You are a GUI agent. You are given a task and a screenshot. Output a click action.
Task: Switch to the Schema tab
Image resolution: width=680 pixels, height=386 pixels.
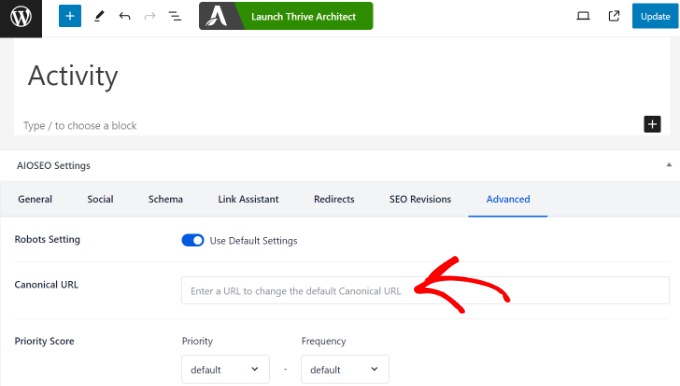click(x=165, y=199)
